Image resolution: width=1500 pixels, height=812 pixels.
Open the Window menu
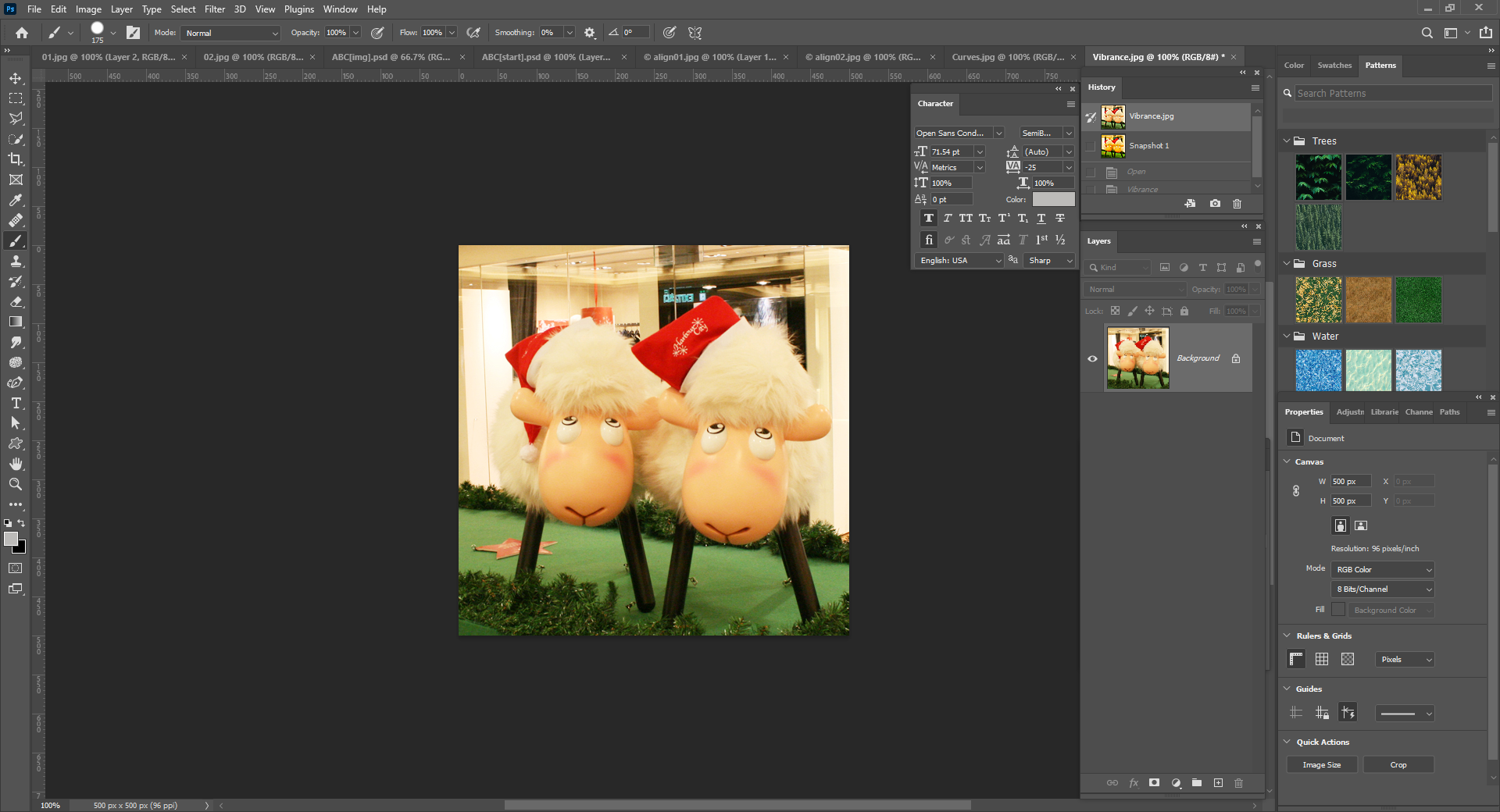[x=340, y=9]
